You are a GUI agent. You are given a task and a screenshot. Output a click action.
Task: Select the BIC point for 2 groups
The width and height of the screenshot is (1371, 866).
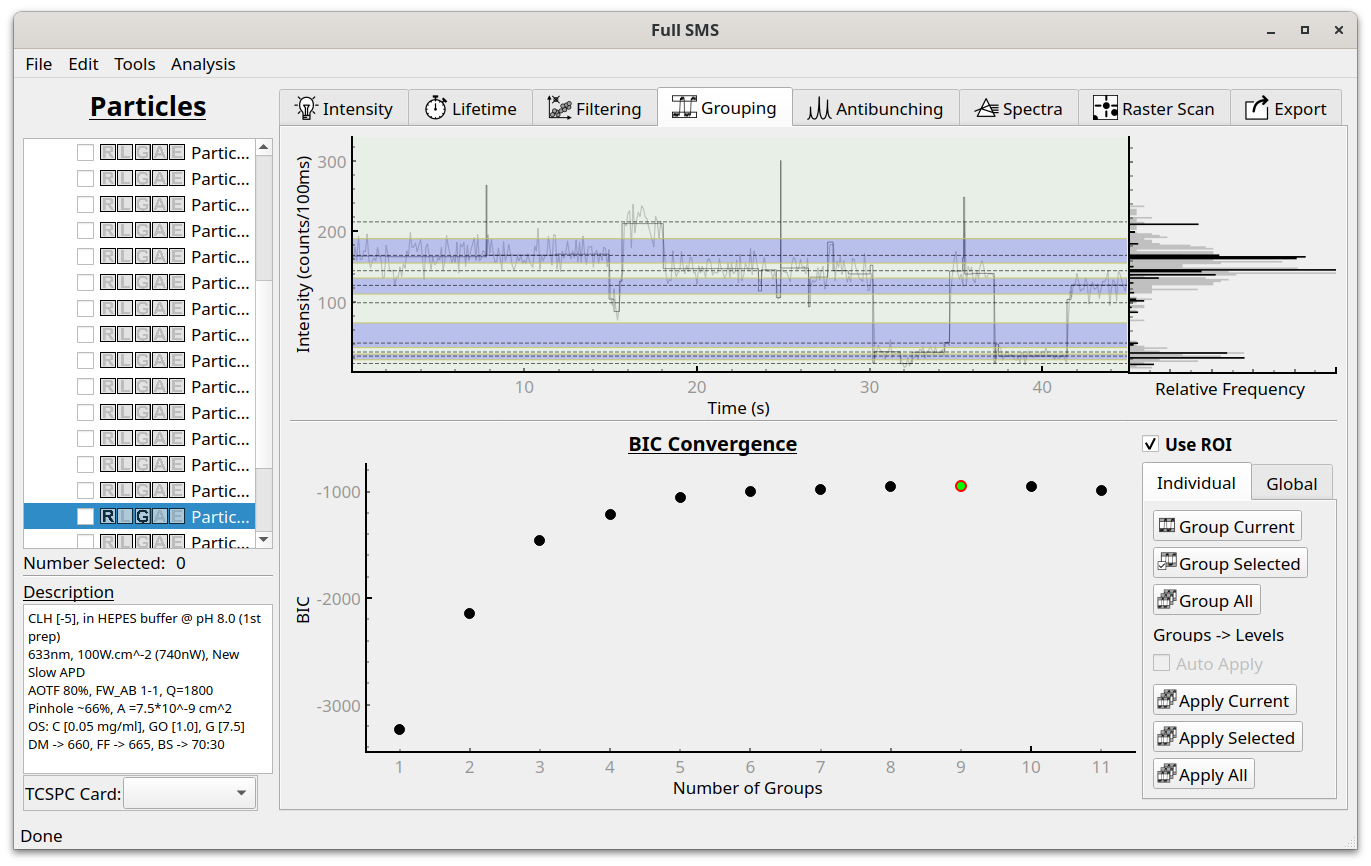(469, 613)
